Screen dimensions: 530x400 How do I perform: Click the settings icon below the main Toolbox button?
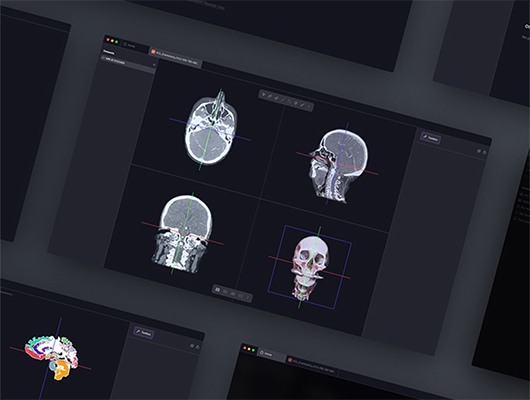(479, 151)
